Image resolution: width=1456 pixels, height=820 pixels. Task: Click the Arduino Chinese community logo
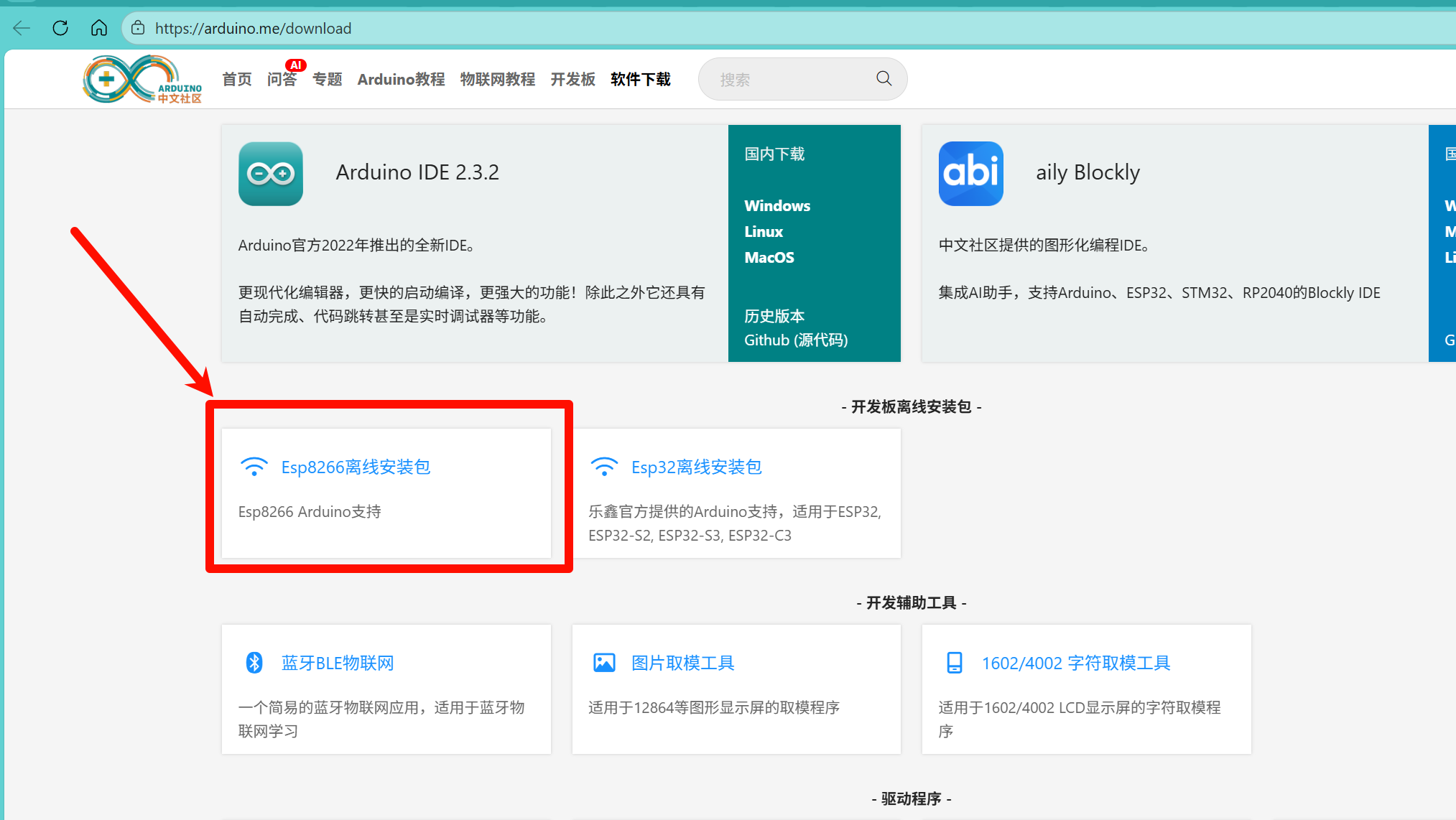tap(142, 79)
